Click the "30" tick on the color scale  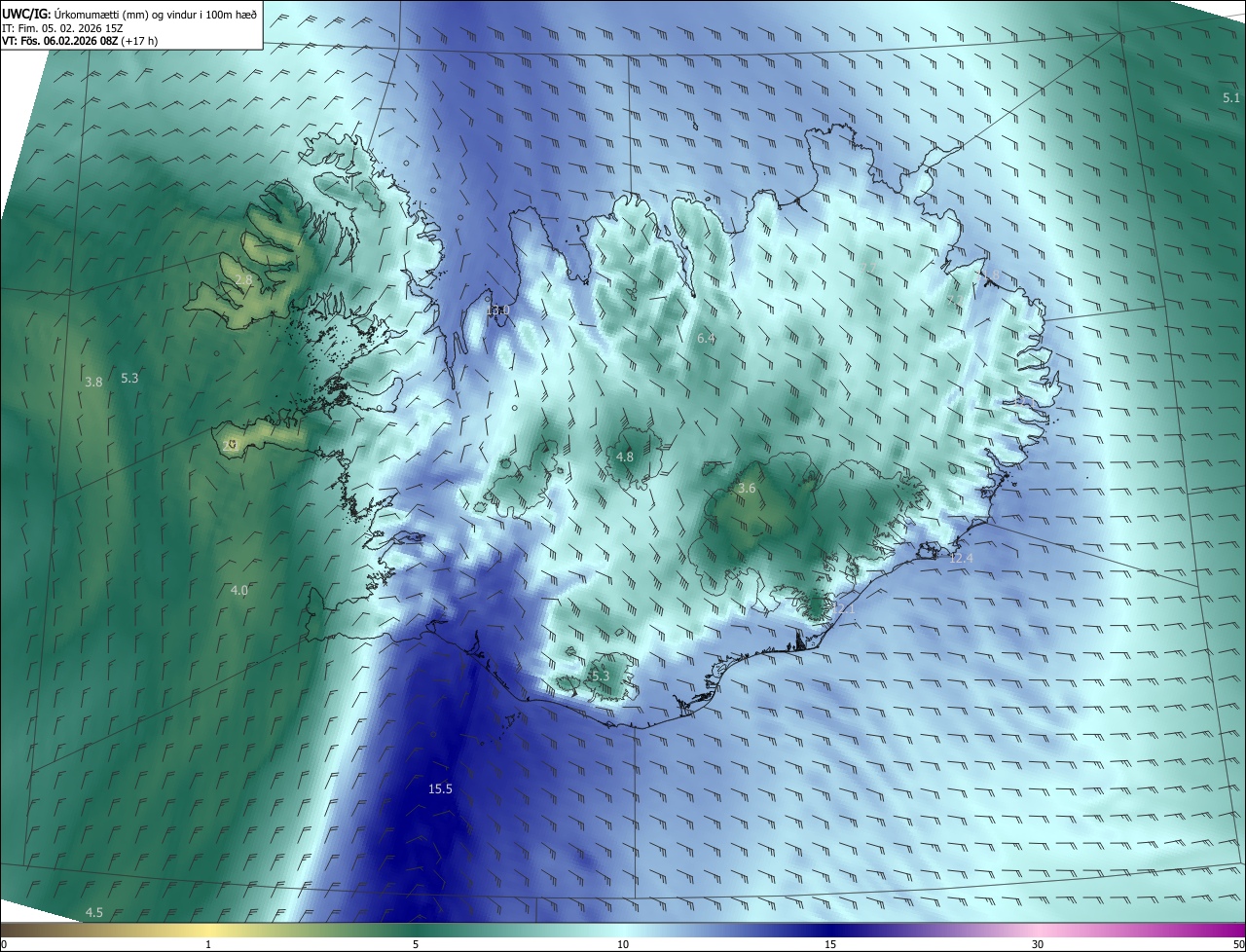(x=1038, y=945)
